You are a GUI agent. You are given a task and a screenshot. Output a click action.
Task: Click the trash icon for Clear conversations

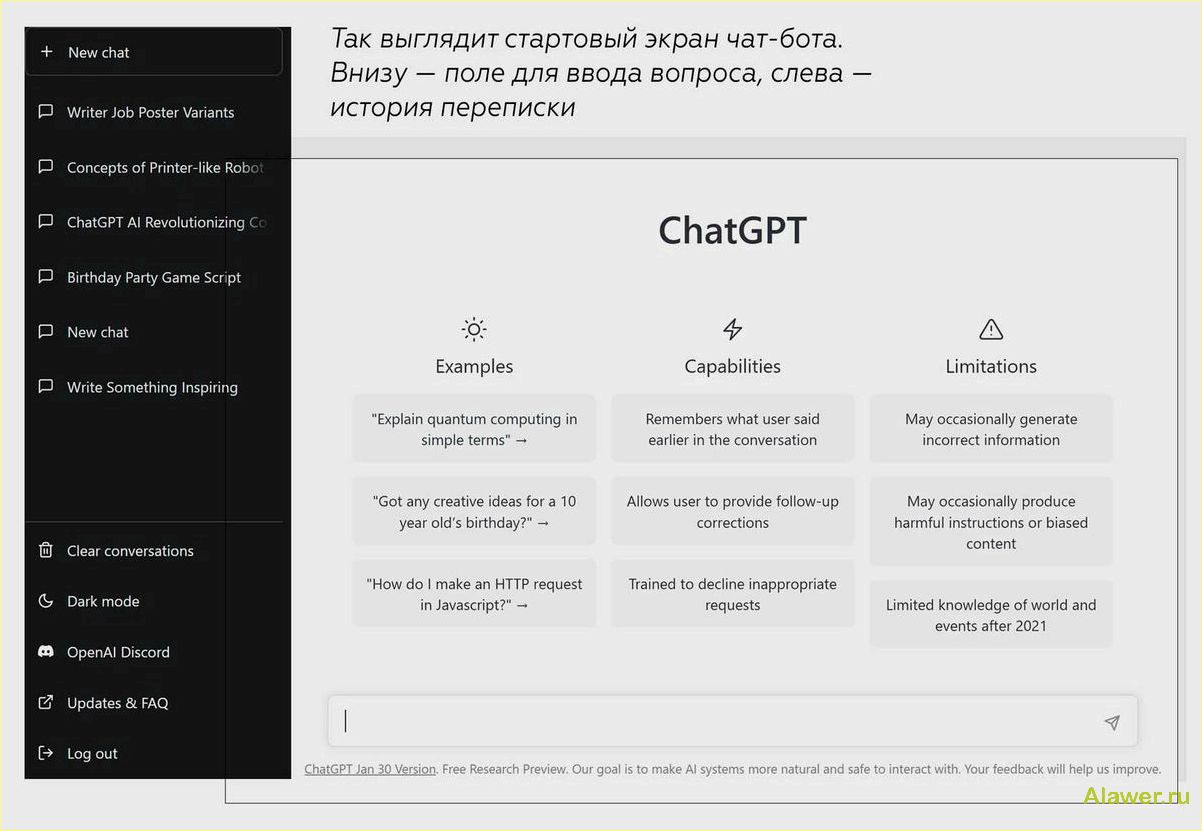pyautogui.click(x=45, y=550)
